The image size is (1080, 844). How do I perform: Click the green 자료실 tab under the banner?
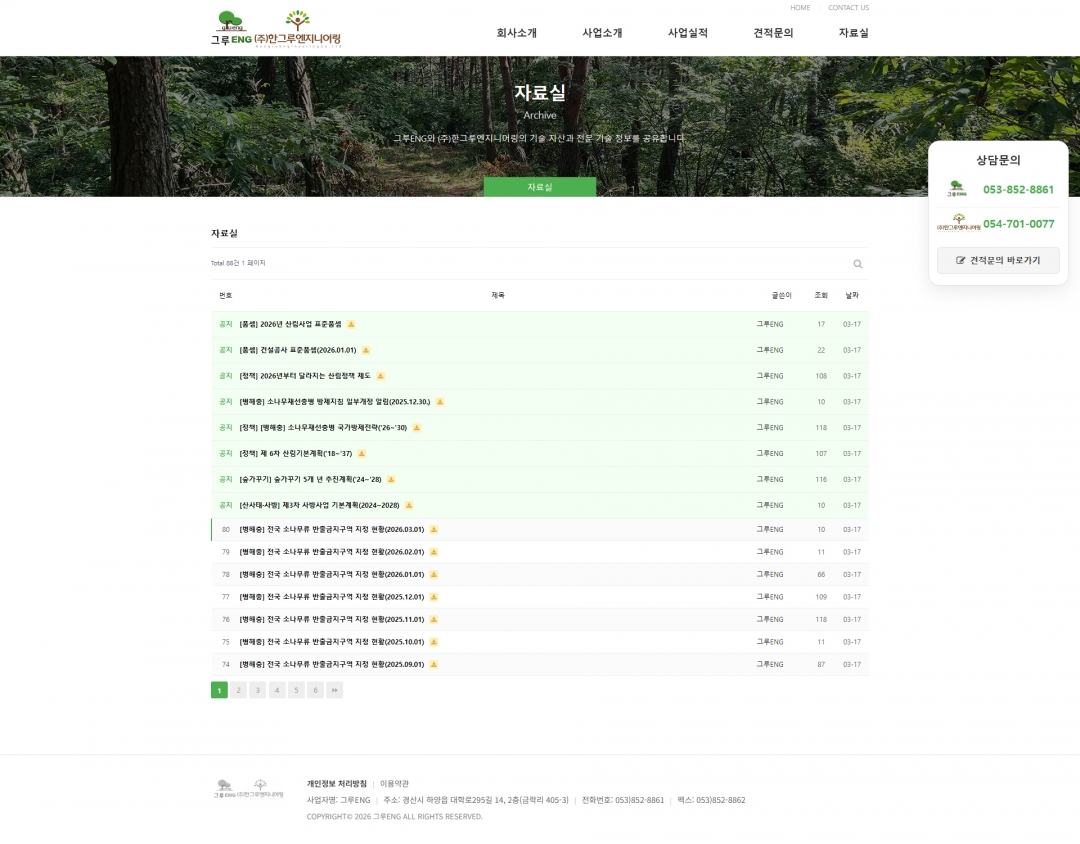(x=540, y=187)
